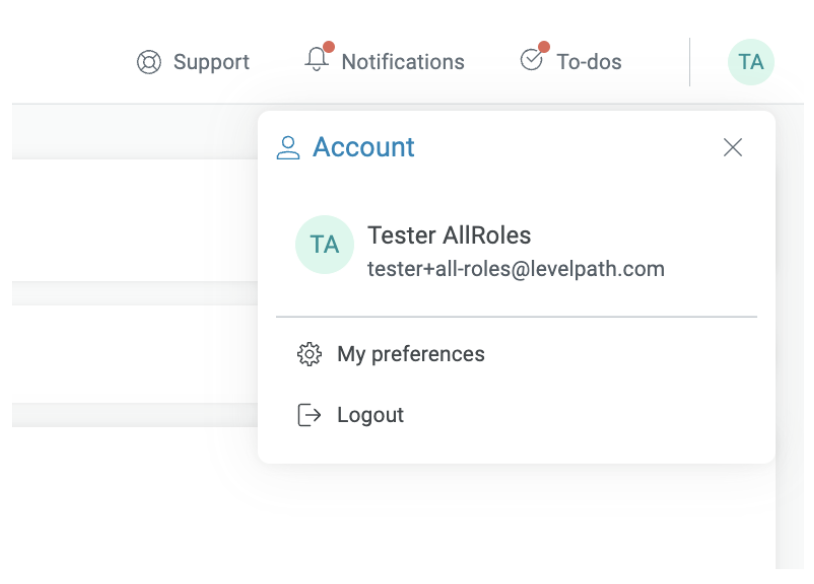
Task: Open the To-dos checkmark icon
Action: pyautogui.click(x=531, y=60)
